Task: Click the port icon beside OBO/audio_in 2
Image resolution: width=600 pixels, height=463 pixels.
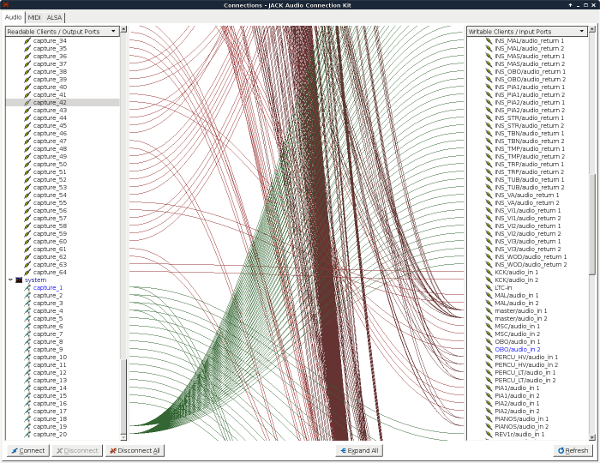Action: [x=489, y=349]
